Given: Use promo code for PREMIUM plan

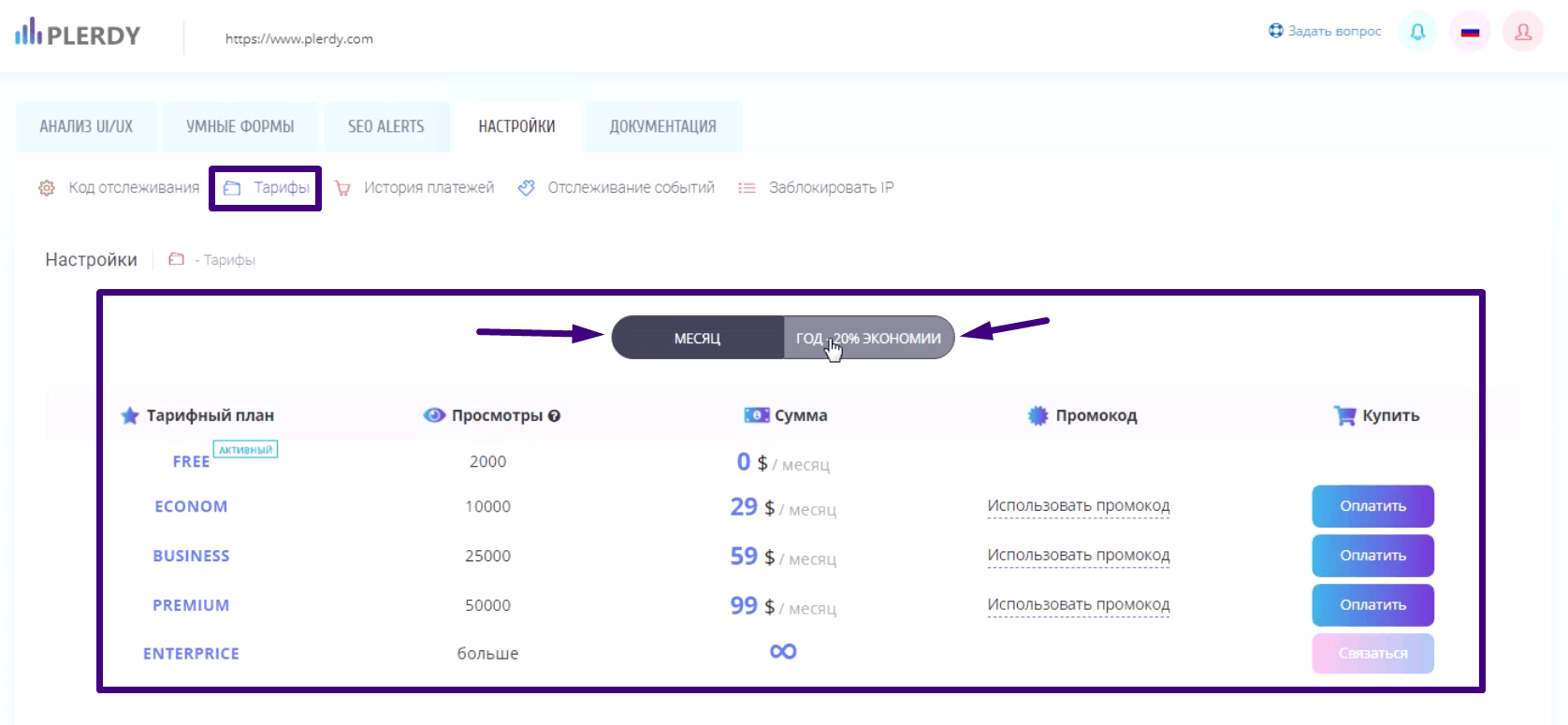Looking at the screenshot, I should (x=1079, y=605).
